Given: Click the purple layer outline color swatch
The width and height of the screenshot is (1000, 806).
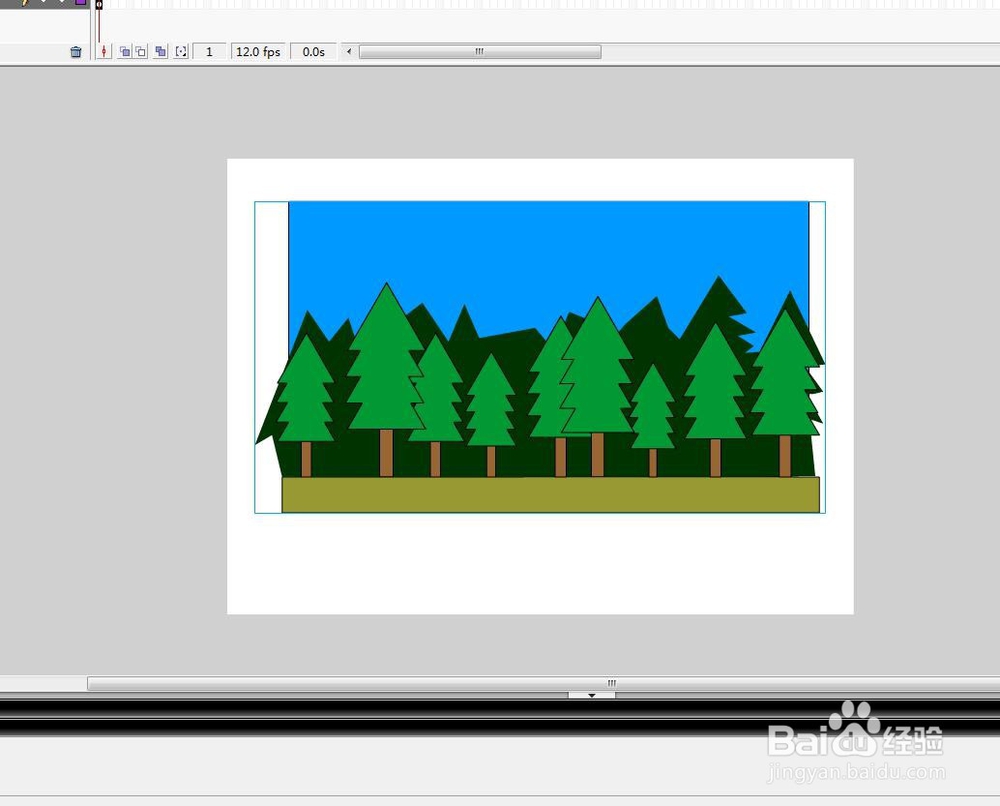Looking at the screenshot, I should pyautogui.click(x=81, y=2).
